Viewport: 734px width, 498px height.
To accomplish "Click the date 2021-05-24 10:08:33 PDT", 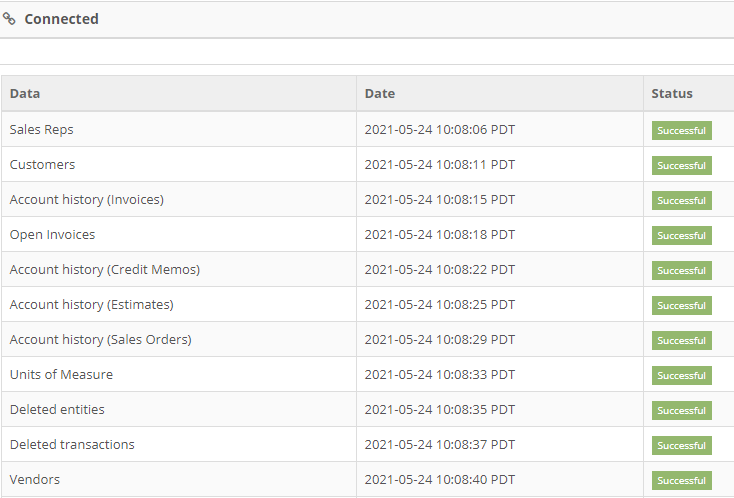I will point(440,375).
